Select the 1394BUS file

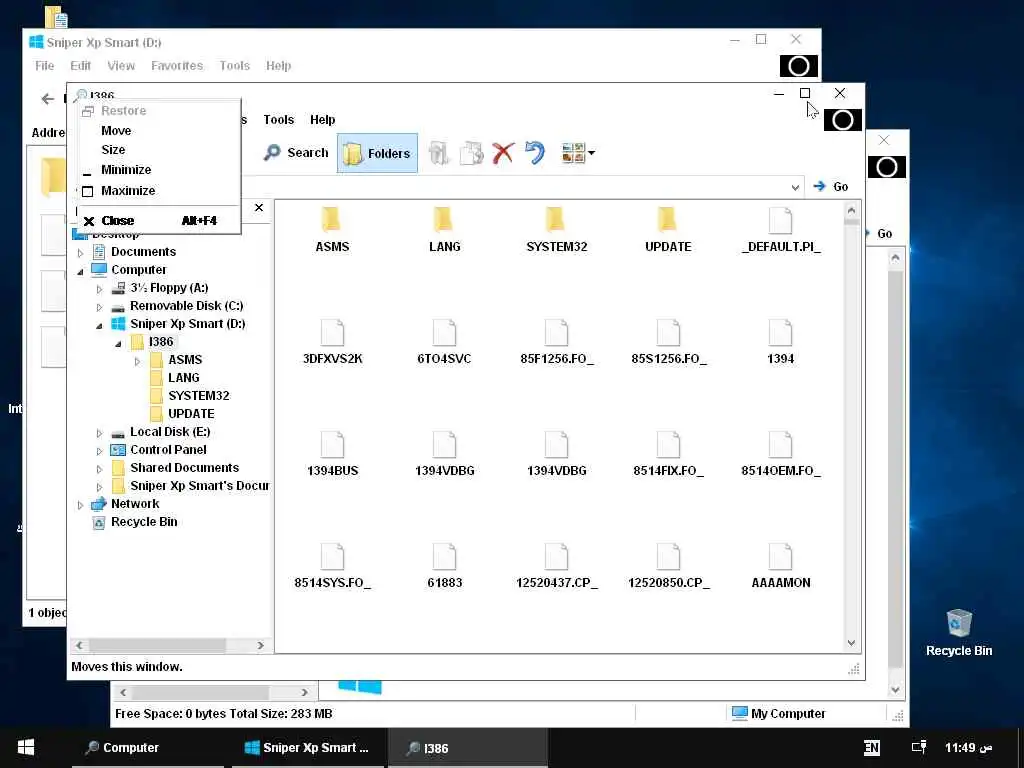332,454
